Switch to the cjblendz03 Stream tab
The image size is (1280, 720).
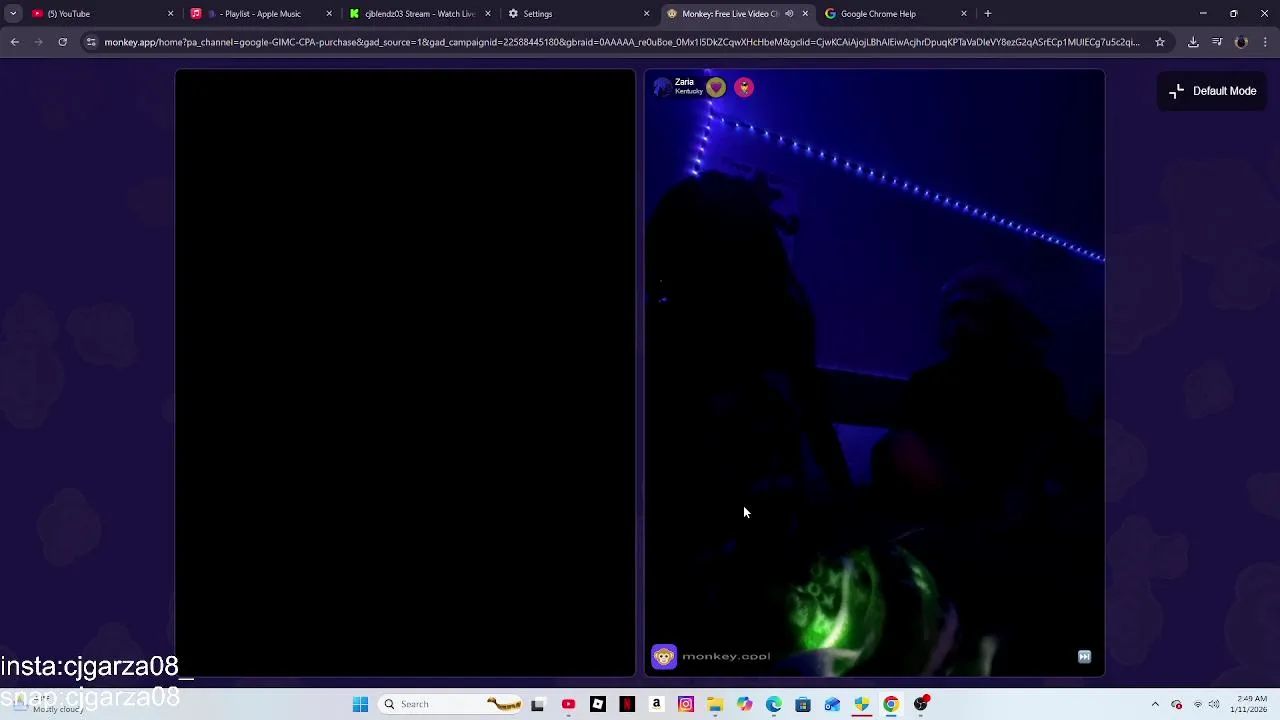pyautogui.click(x=419, y=14)
